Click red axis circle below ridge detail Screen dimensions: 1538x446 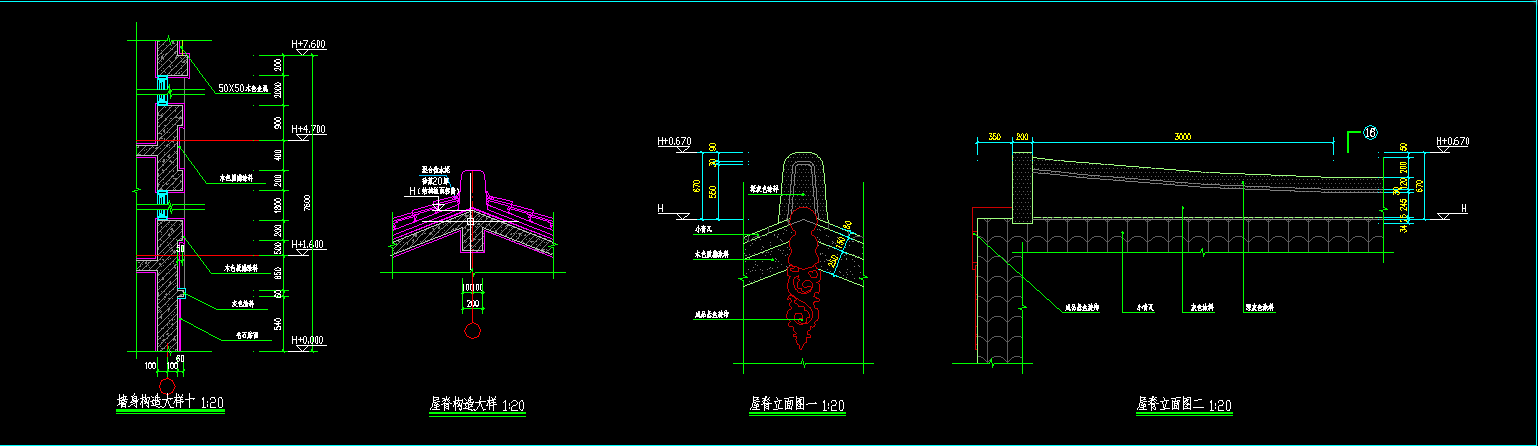473,331
